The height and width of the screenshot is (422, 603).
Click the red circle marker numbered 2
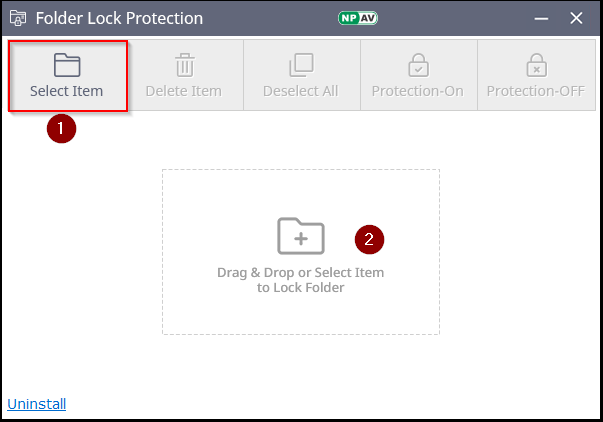point(370,239)
